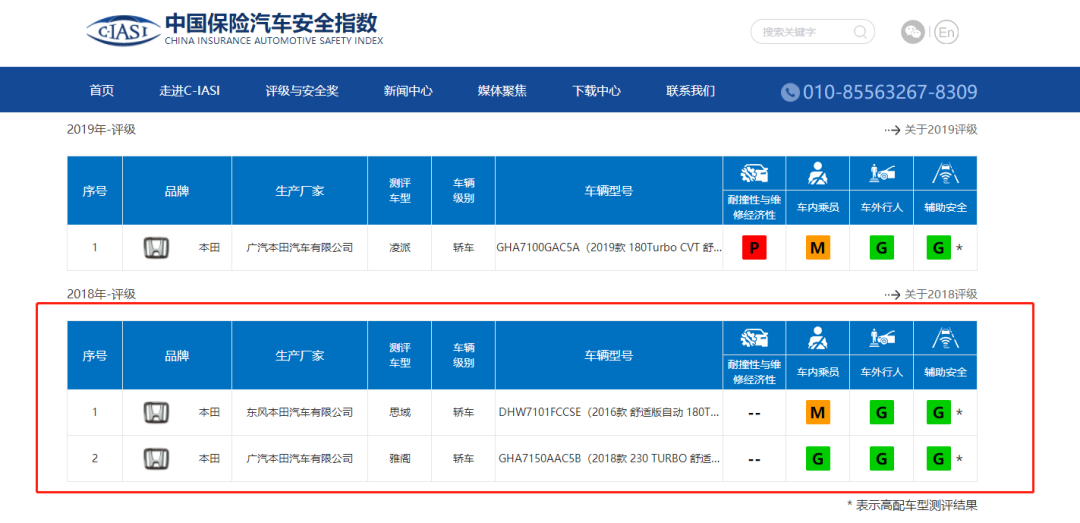Open the WeChat icon
The height and width of the screenshot is (523, 1080).
point(912,32)
